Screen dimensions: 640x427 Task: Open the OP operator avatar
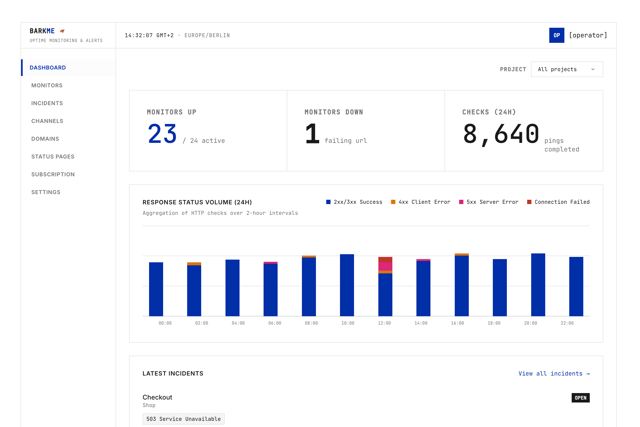[556, 35]
